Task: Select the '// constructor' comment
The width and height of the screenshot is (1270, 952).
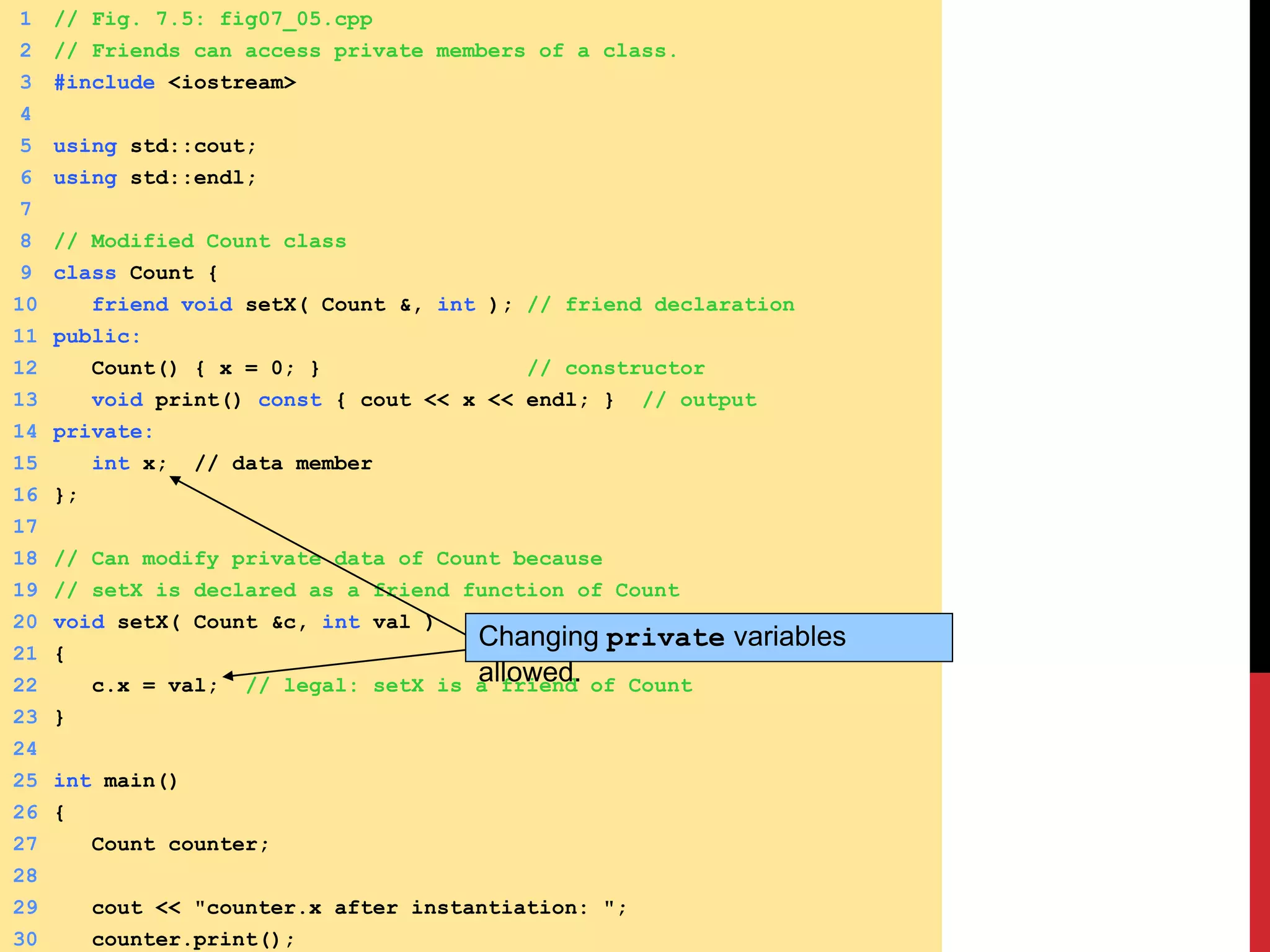Action: pyautogui.click(x=616, y=368)
